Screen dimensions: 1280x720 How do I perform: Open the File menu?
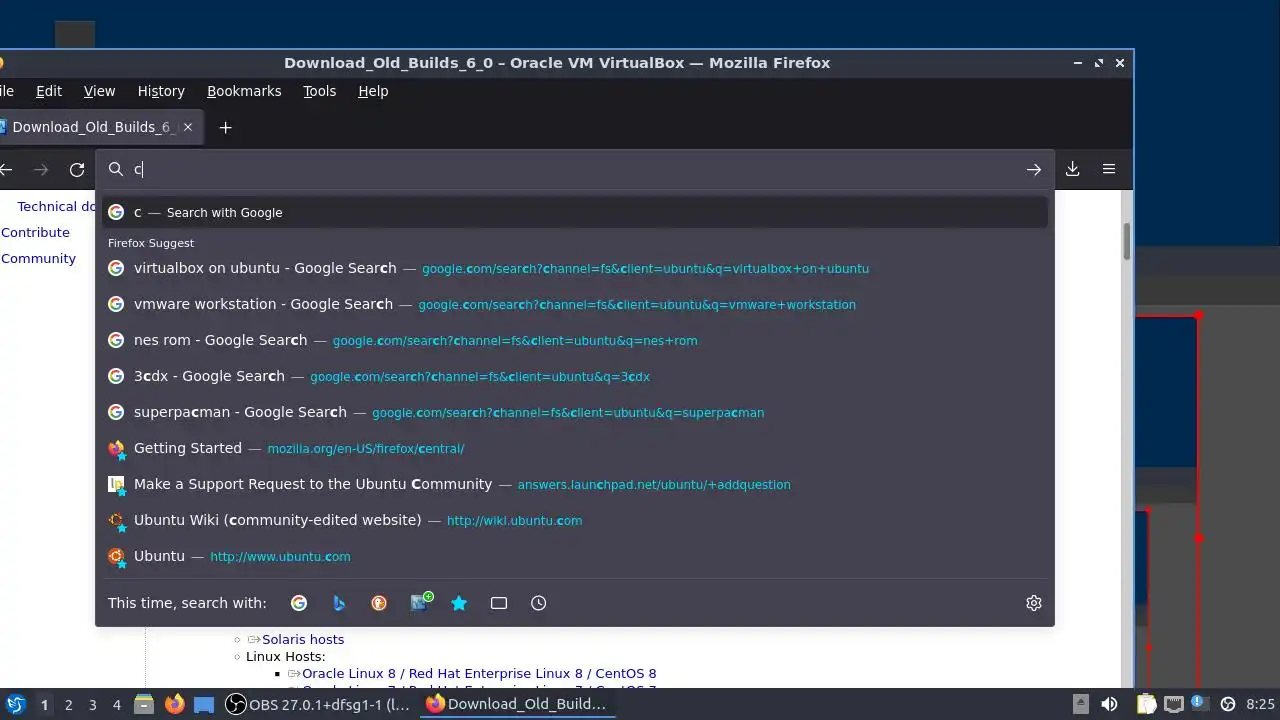point(7,91)
